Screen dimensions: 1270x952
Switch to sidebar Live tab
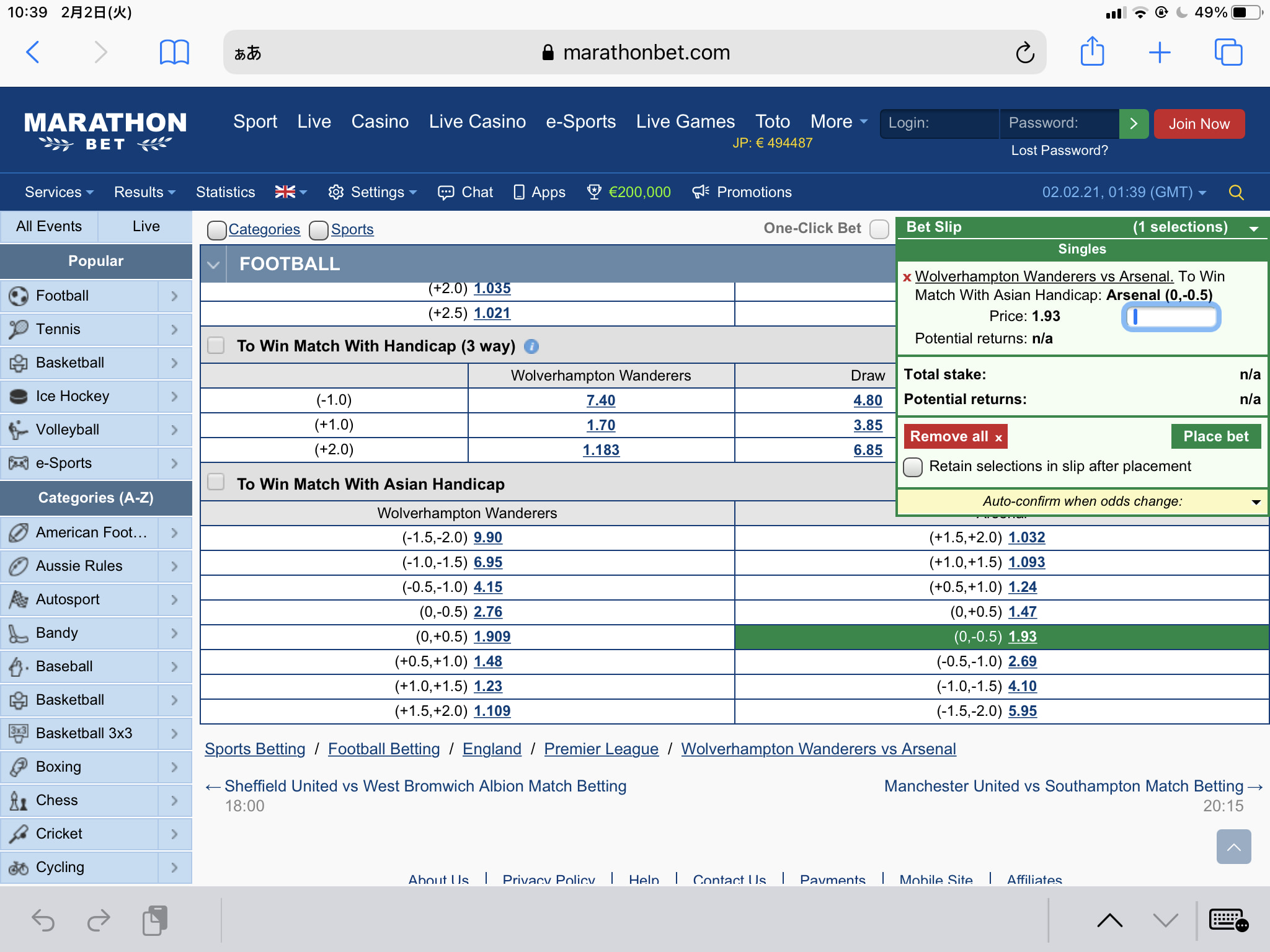click(146, 227)
